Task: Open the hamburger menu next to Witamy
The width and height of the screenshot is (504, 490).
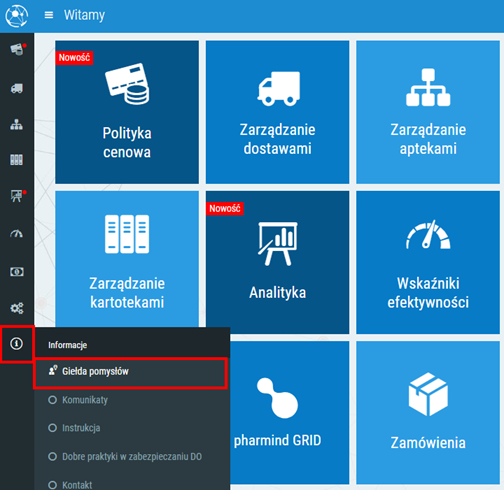Action: coord(49,15)
